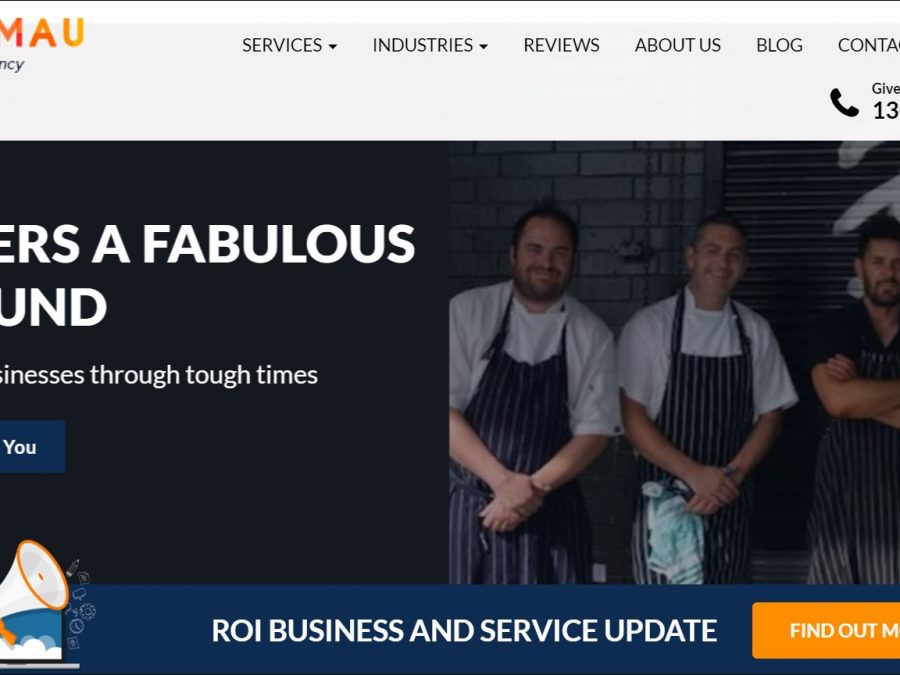Navigate to the BLOG section
Screen dimensions: 900x675
[x=779, y=45]
